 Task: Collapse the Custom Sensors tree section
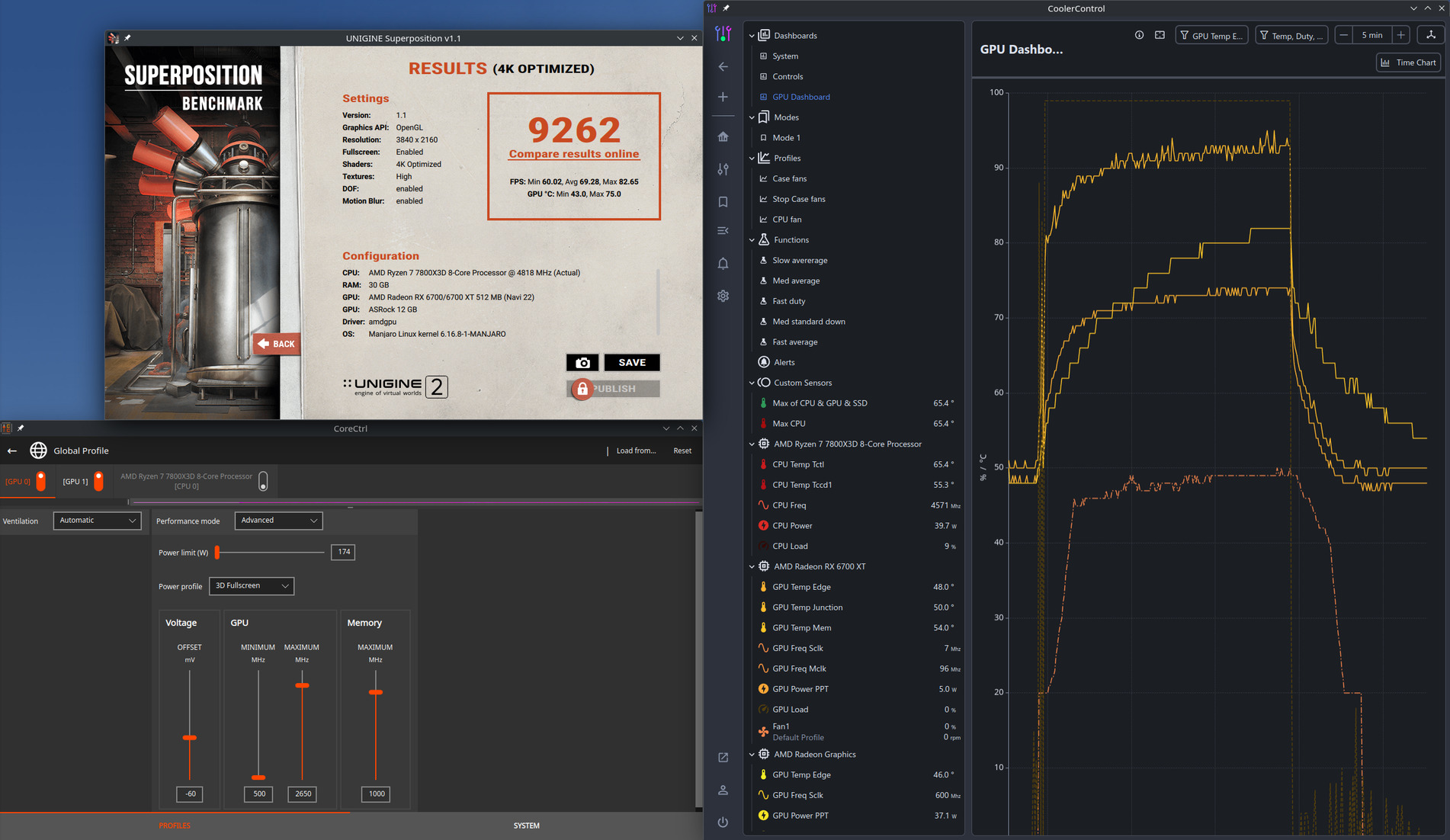[x=752, y=383]
